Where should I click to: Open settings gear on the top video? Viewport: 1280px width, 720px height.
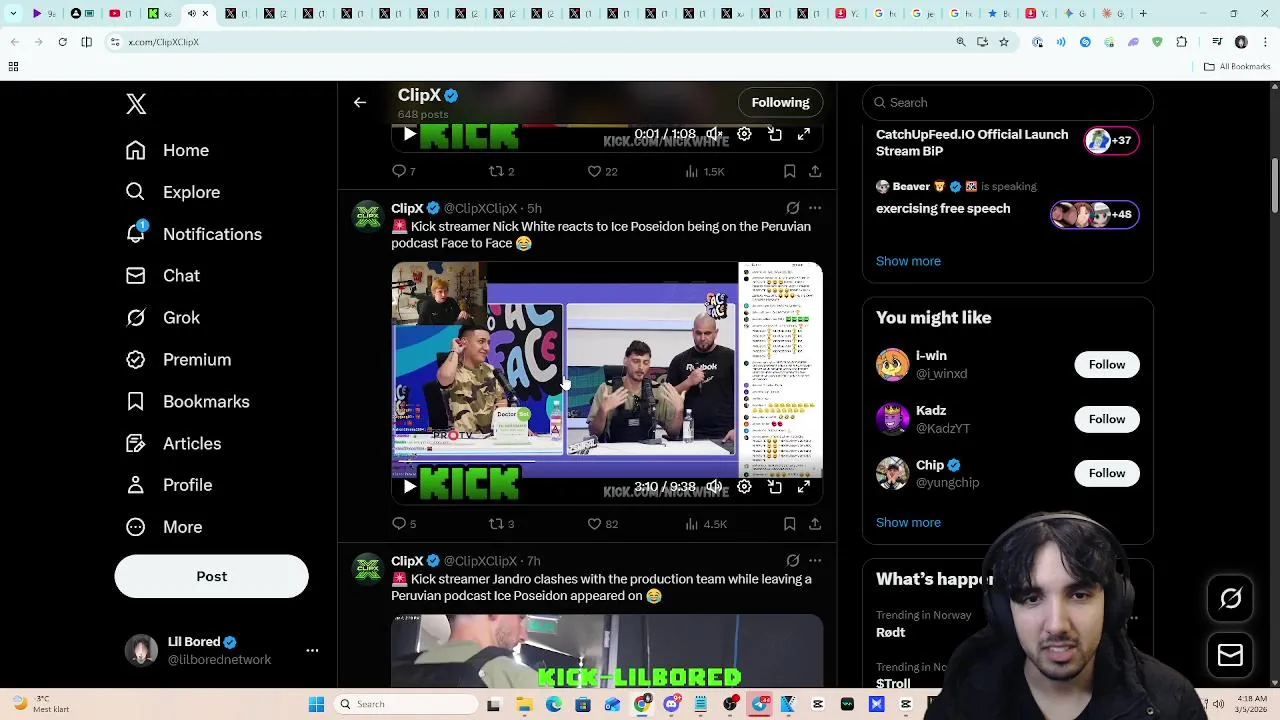744,134
